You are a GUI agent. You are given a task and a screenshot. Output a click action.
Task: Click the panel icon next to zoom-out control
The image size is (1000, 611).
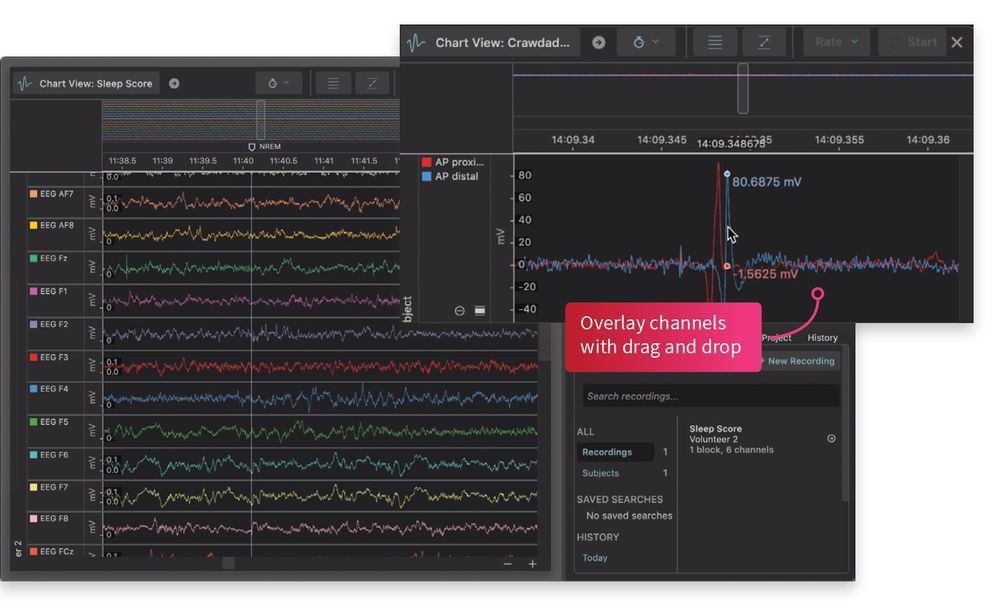coord(479,310)
